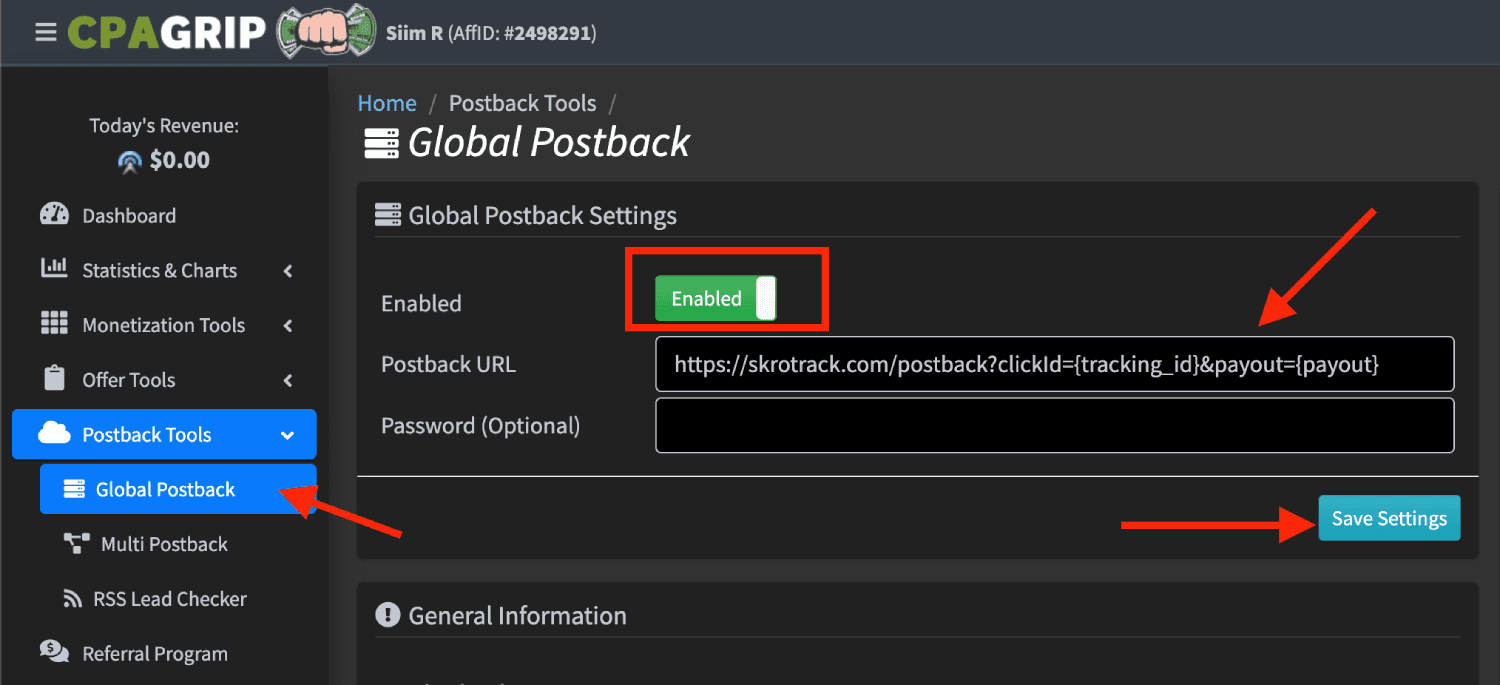This screenshot has width=1500, height=685.
Task: Click the CPAGRIP logo
Action: (167, 32)
